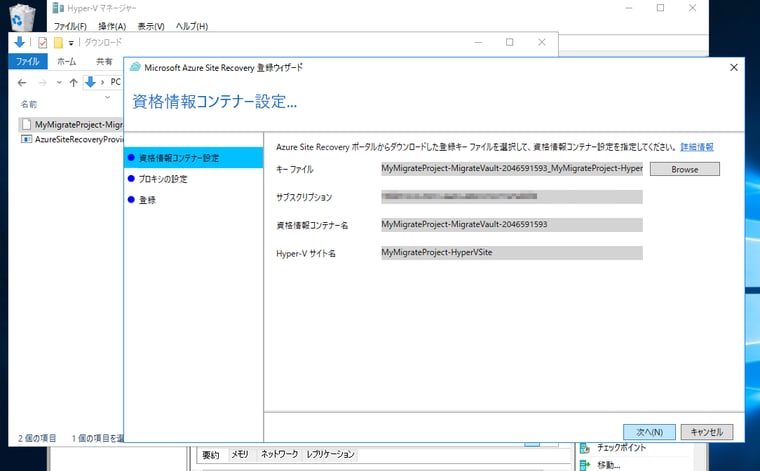
Task: Click the checkpoint action icon in Hyper-V Manager
Action: [585, 448]
